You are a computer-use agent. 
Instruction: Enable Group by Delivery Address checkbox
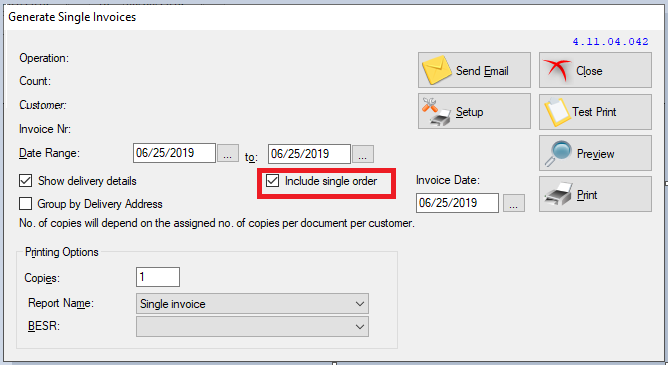tap(26, 204)
